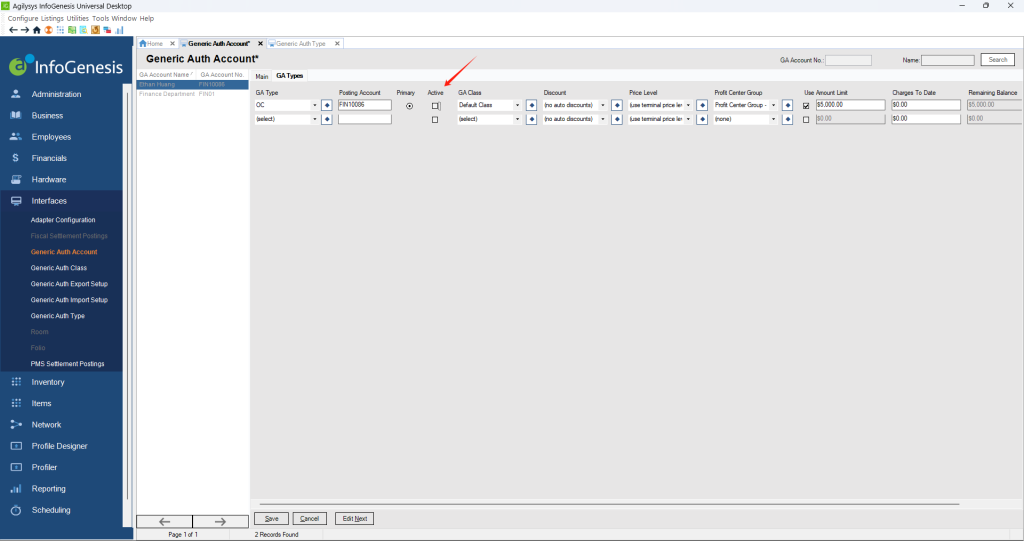Open the first row Price Level dropdown

[x=688, y=105]
